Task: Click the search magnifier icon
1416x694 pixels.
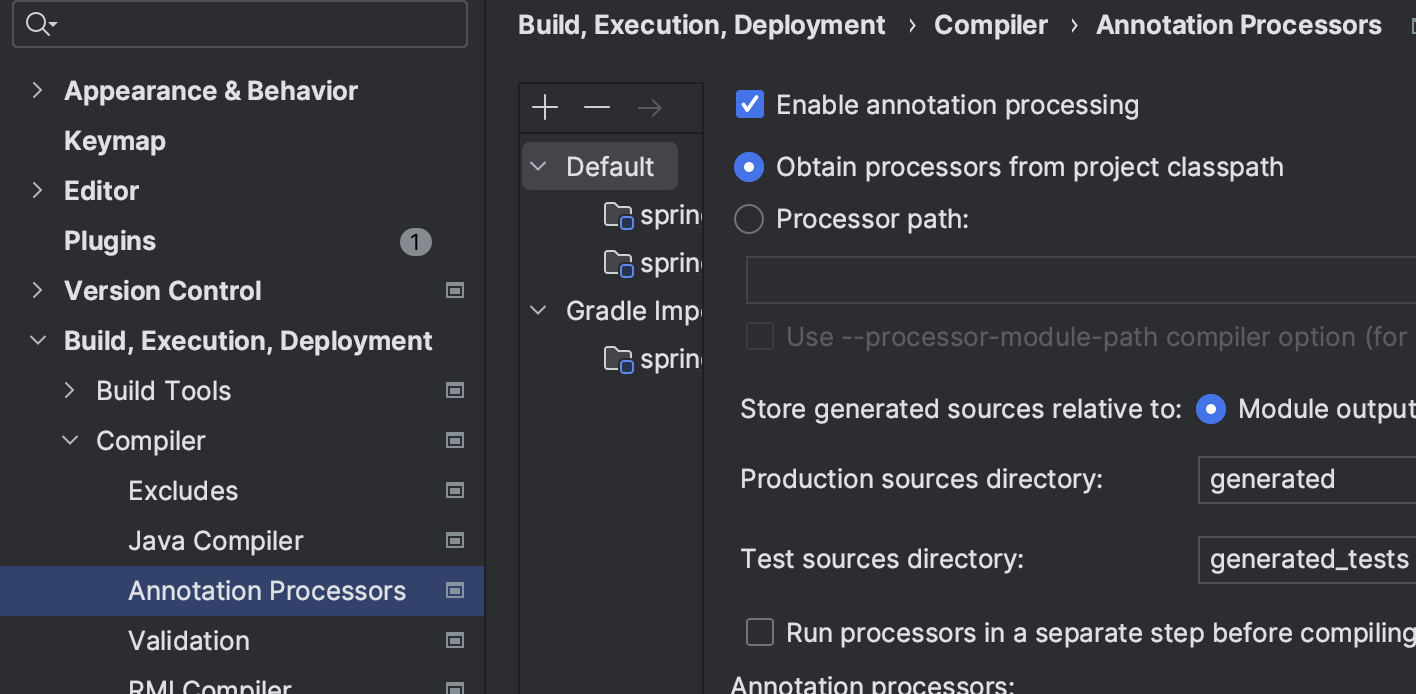Action: [38, 24]
